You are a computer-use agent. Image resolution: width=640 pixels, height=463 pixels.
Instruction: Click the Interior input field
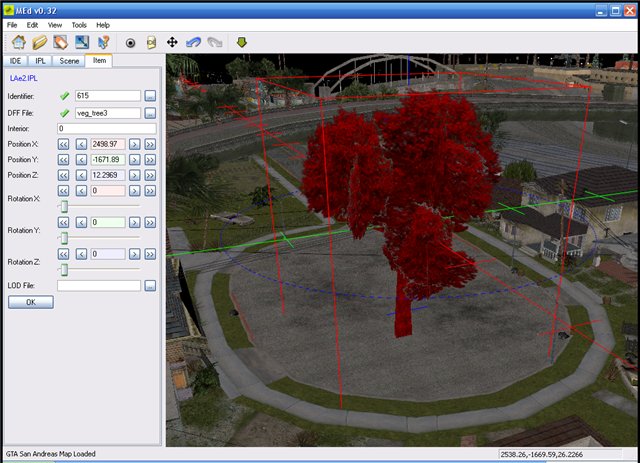pos(107,128)
